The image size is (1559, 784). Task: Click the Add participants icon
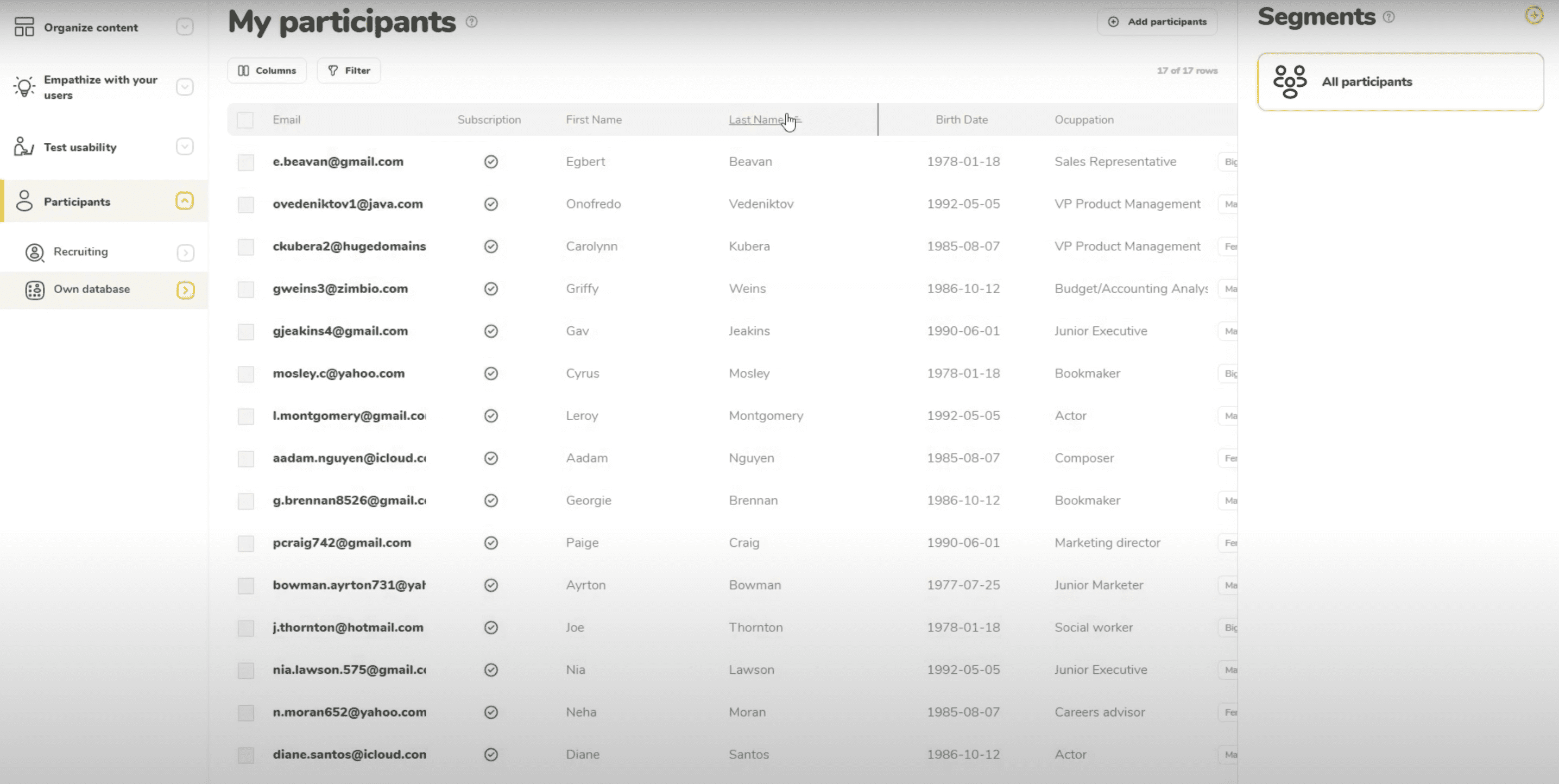1113,21
